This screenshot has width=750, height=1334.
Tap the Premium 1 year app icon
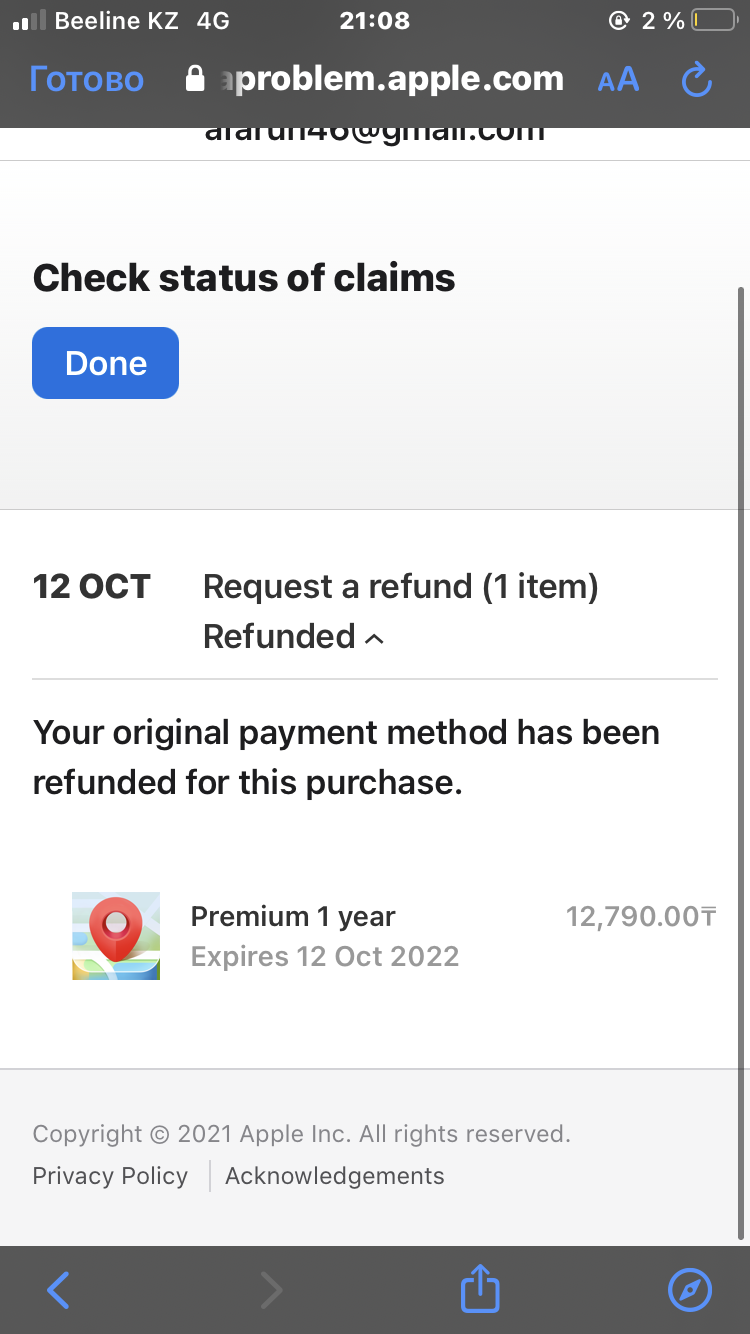click(116, 936)
